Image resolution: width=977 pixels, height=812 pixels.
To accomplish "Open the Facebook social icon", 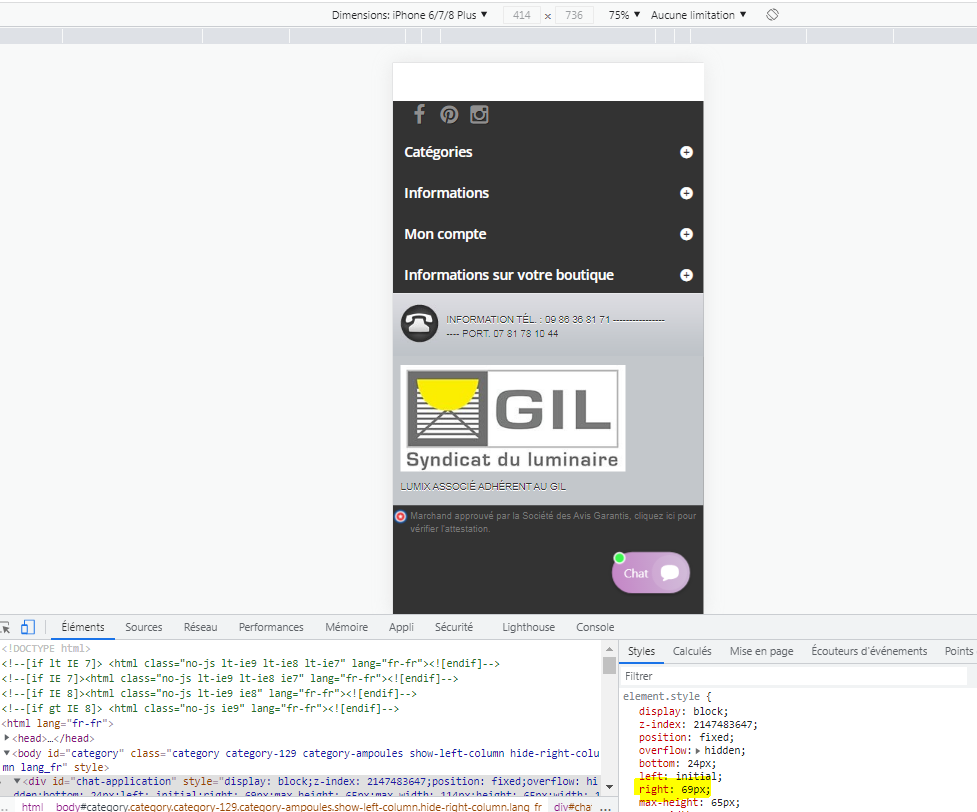I will (419, 115).
